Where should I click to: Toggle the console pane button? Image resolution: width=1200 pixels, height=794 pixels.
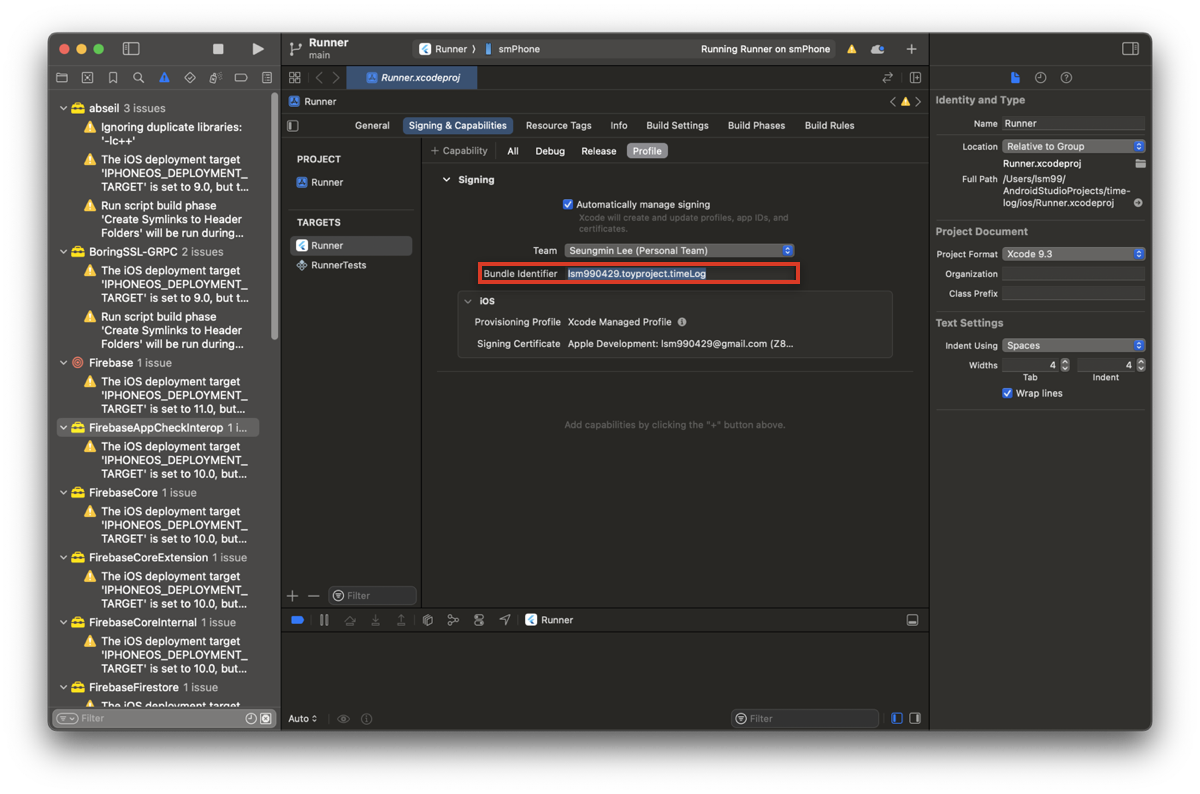915,718
